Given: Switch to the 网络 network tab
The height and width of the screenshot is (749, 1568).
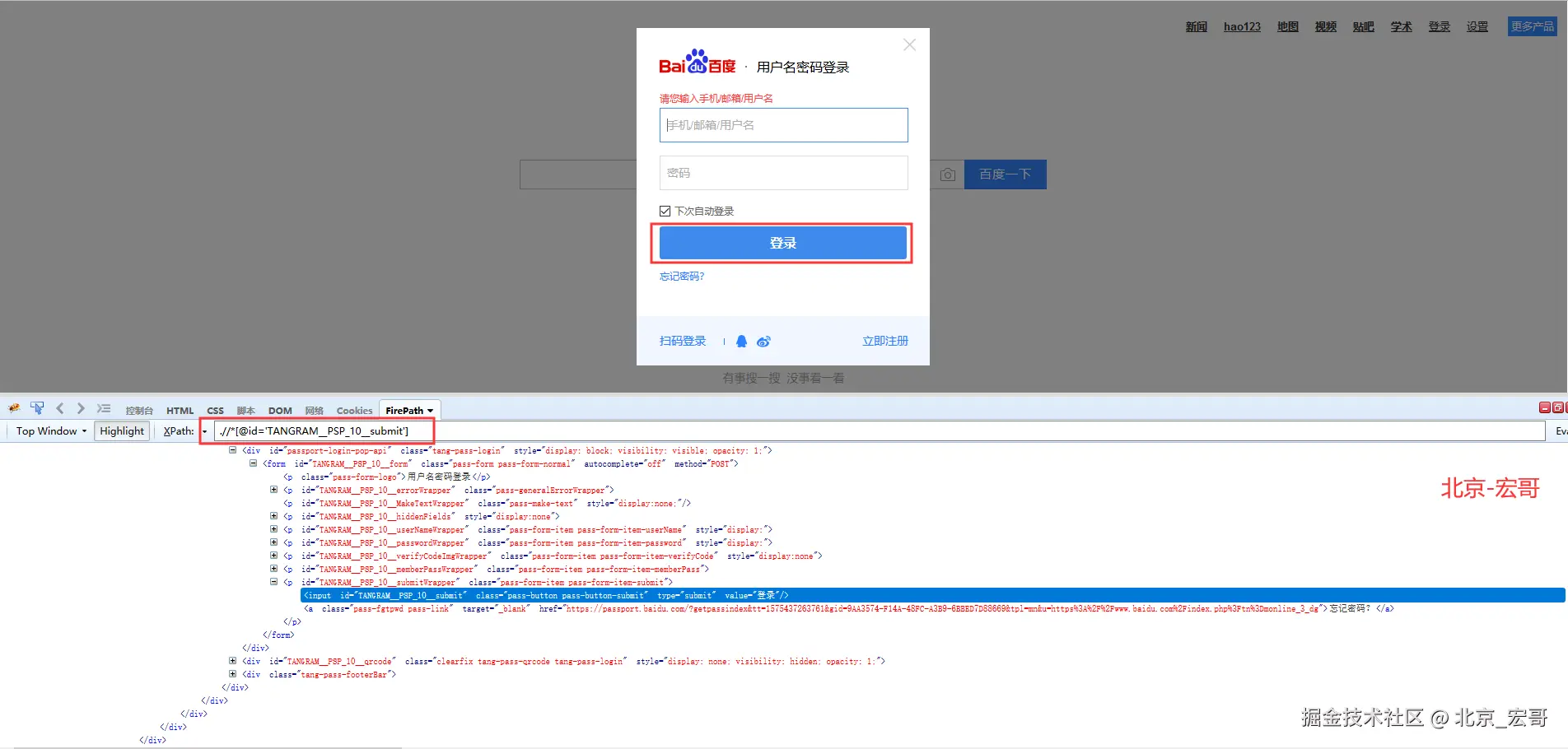Looking at the screenshot, I should (x=314, y=411).
